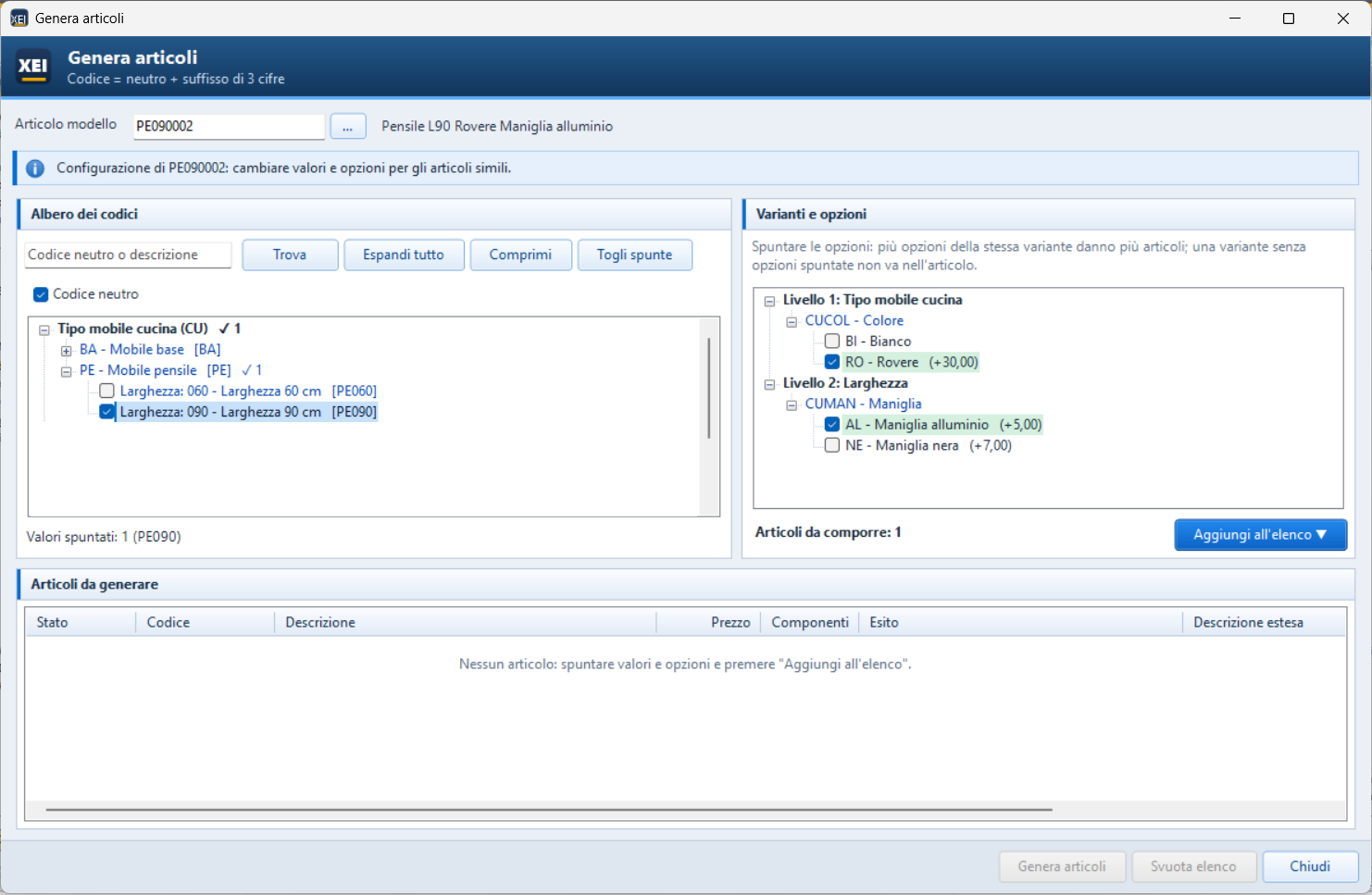Screen dimensions: 1372x895
Task: Collapse the Tipo mobile cucina (CU) node
Action: [44, 329]
